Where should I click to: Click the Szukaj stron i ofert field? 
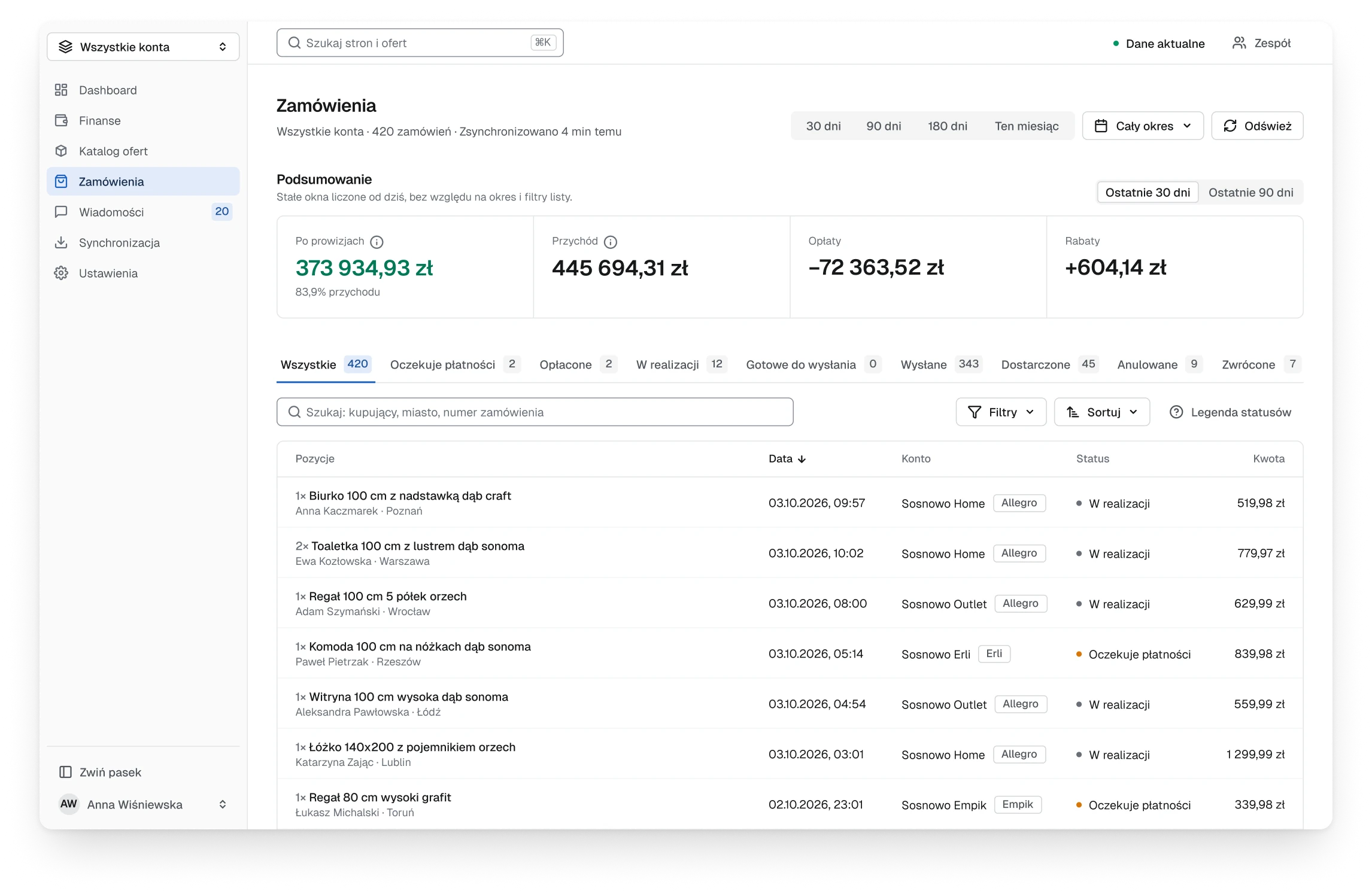click(x=420, y=42)
